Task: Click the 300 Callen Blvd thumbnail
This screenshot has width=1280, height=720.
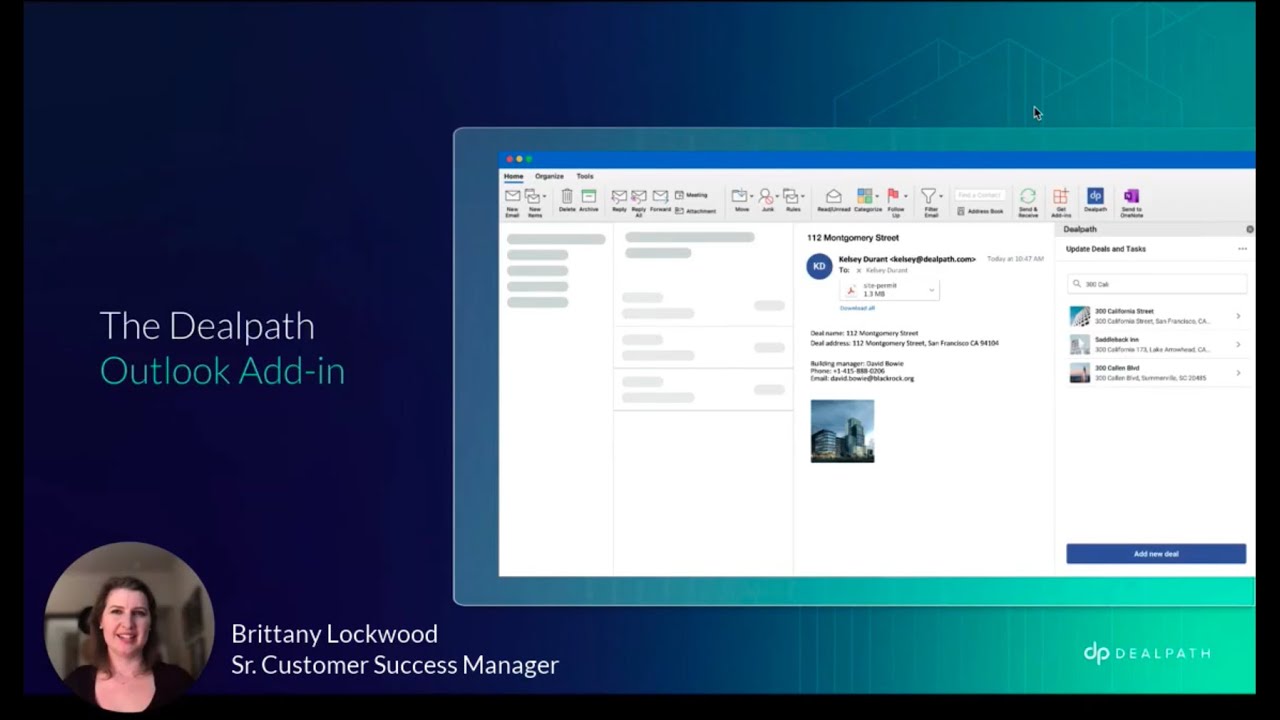Action: tap(1080, 373)
